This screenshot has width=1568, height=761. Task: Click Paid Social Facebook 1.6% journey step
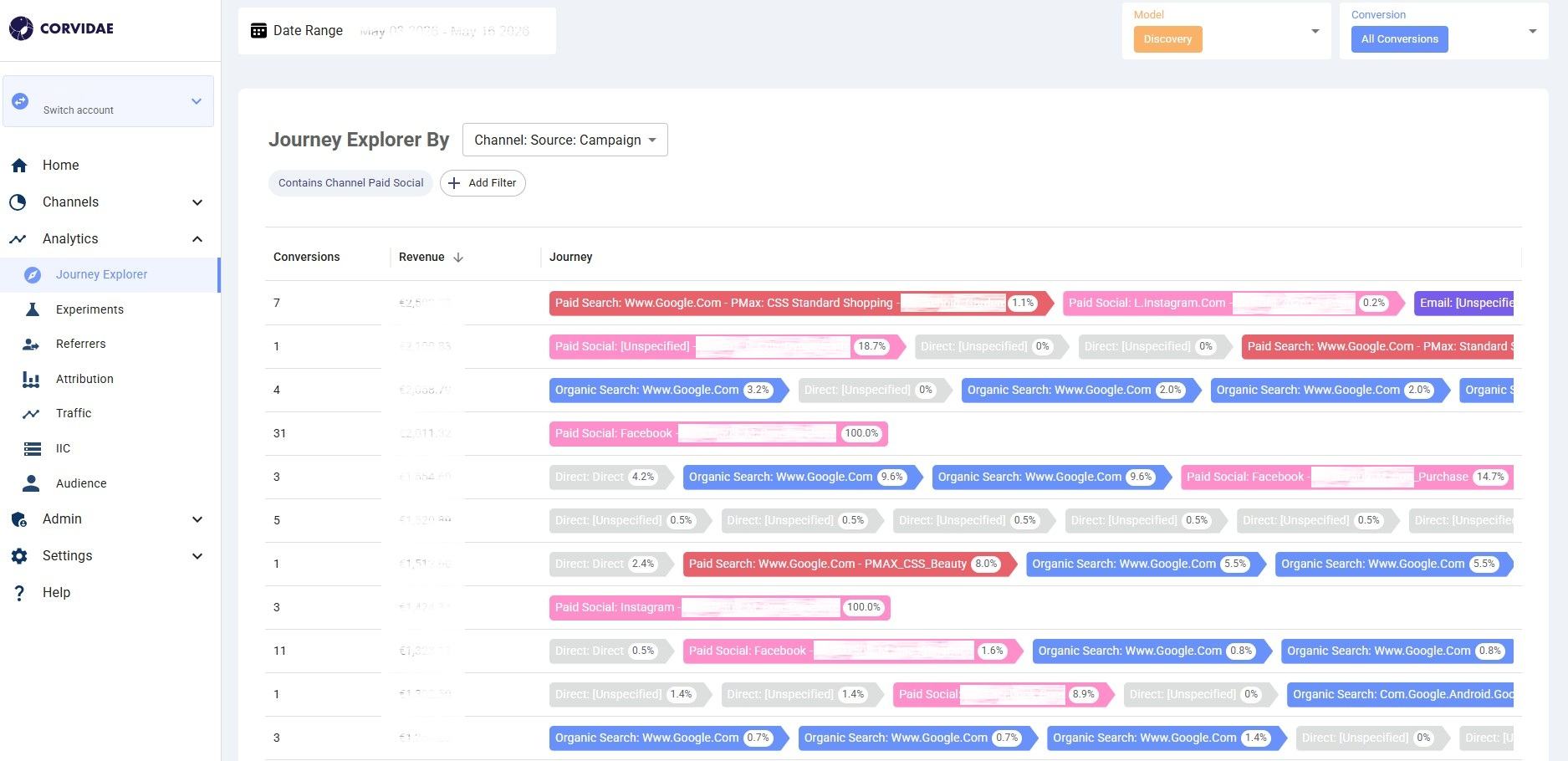852,651
